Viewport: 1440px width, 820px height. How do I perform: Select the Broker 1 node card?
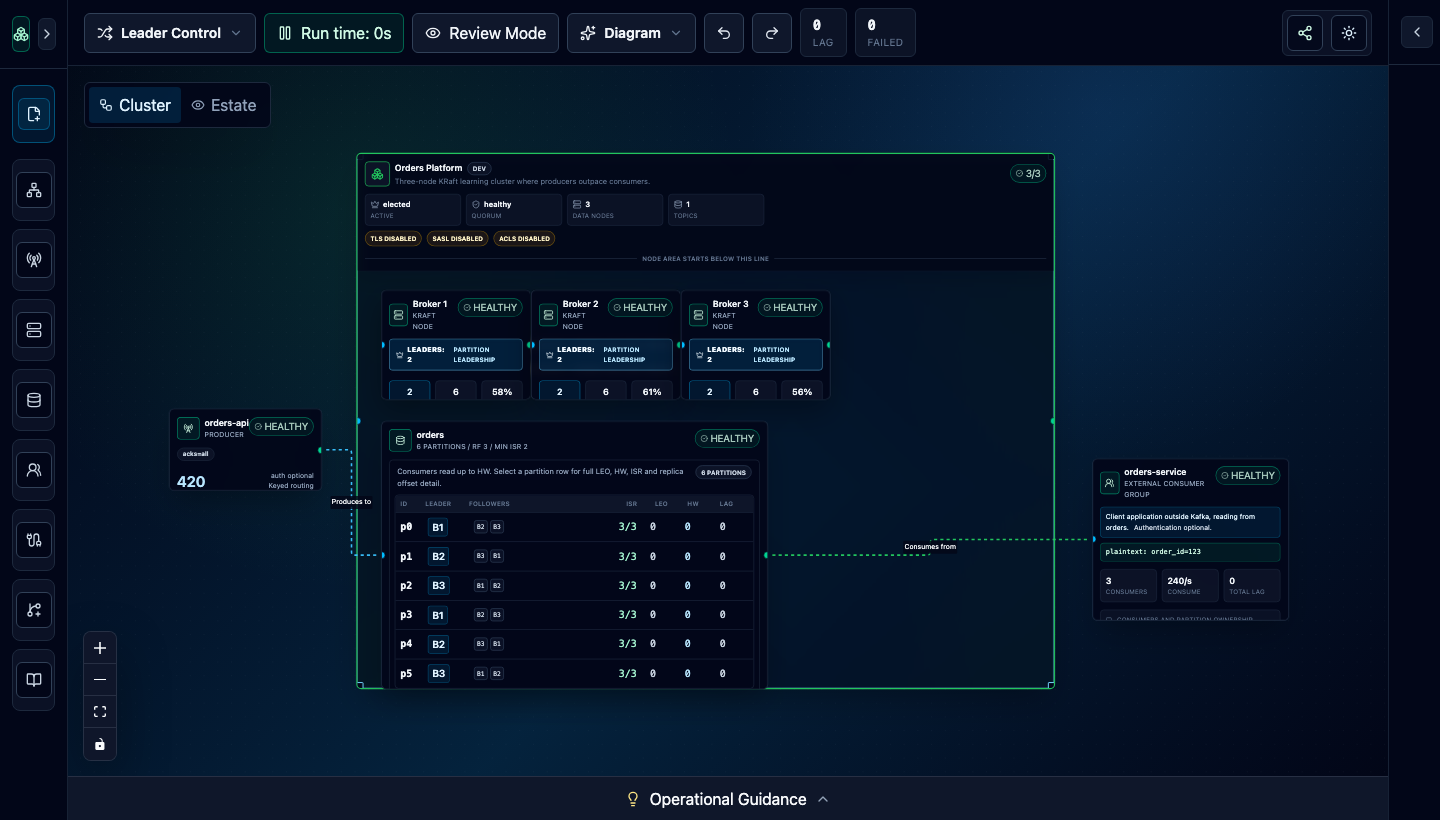[x=456, y=345]
